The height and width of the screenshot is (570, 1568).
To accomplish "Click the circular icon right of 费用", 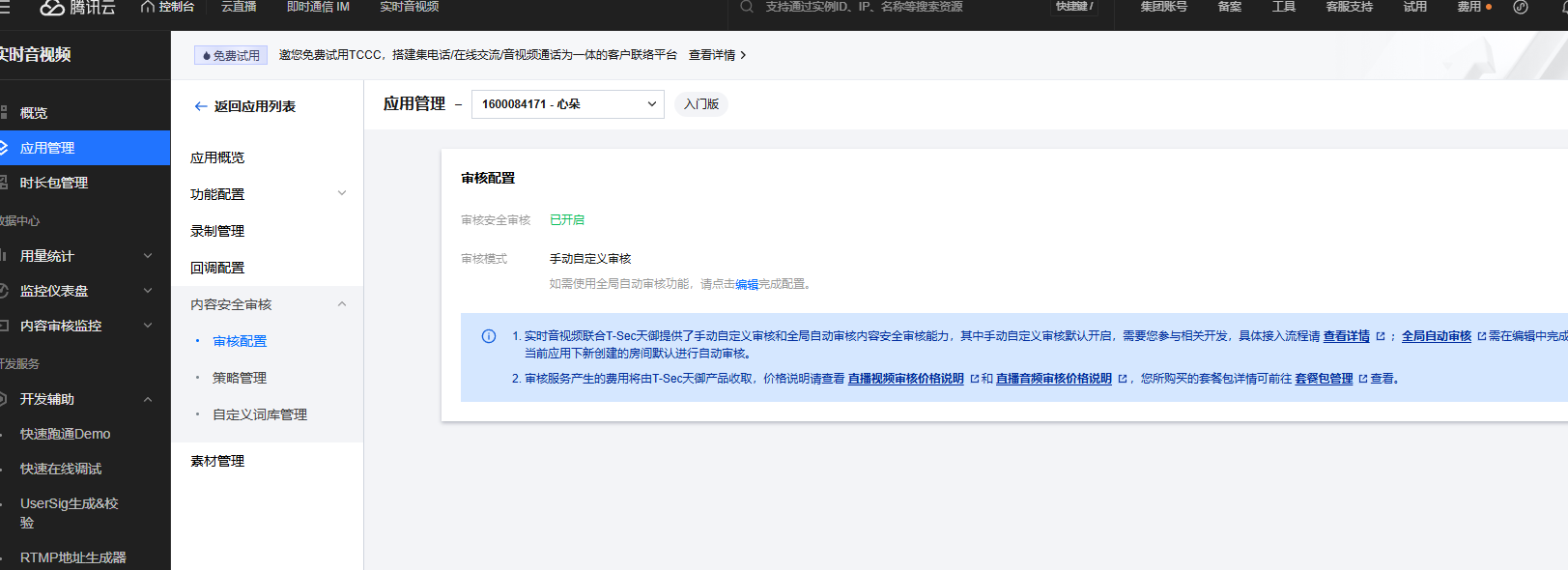I will pos(1521,7).
